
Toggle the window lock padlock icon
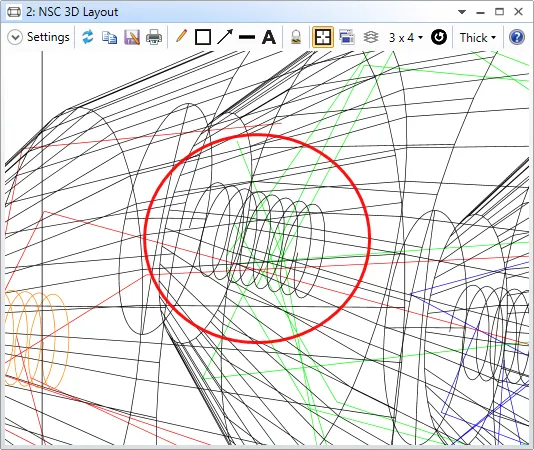point(296,37)
